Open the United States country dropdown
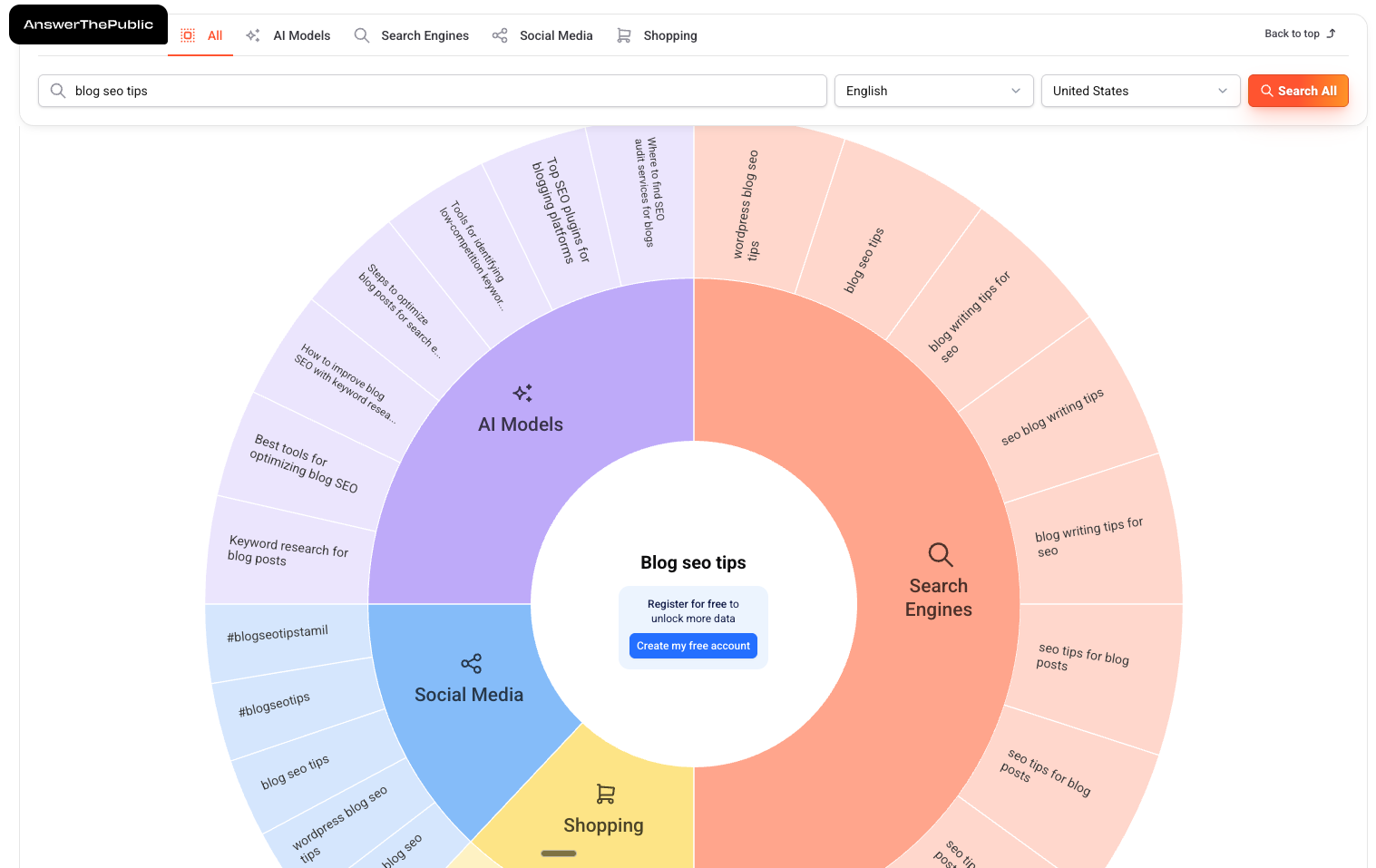 coord(1140,91)
